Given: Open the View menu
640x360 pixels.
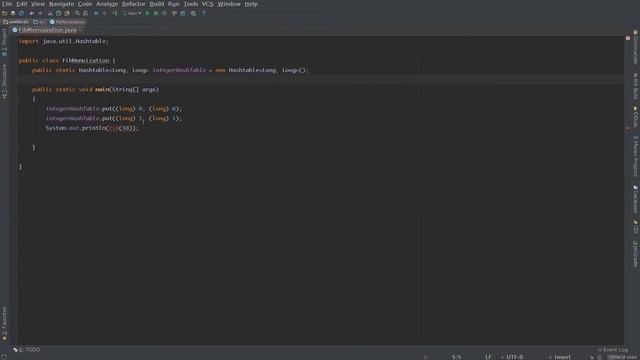Looking at the screenshot, I should [38, 4].
